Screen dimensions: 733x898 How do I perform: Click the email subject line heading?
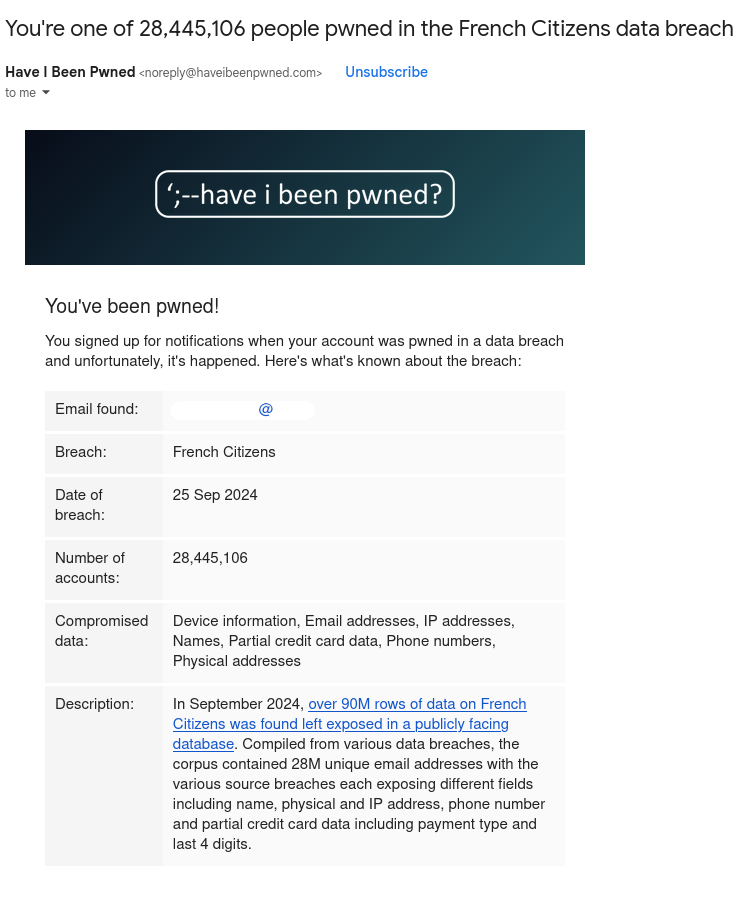369,28
